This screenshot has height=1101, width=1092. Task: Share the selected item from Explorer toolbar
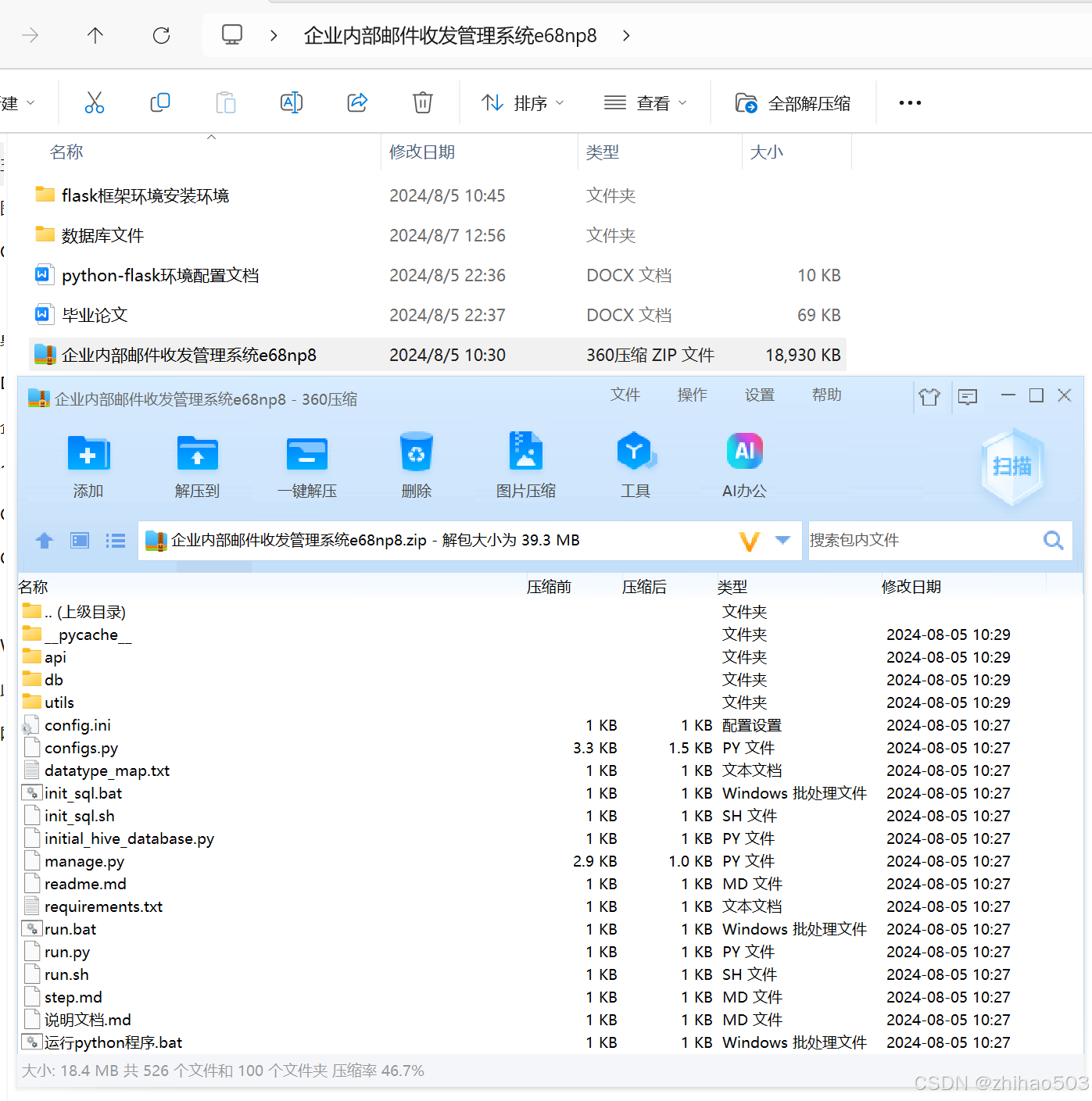point(357,102)
